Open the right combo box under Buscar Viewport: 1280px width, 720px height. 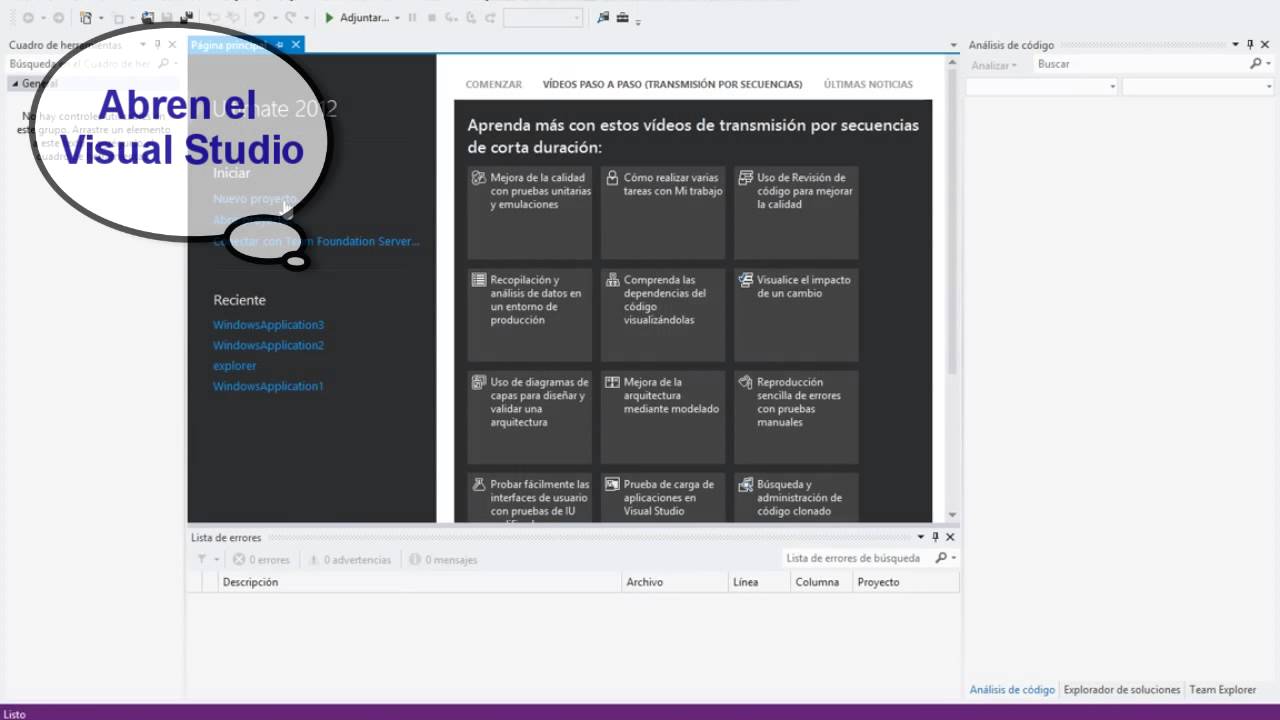point(1197,87)
